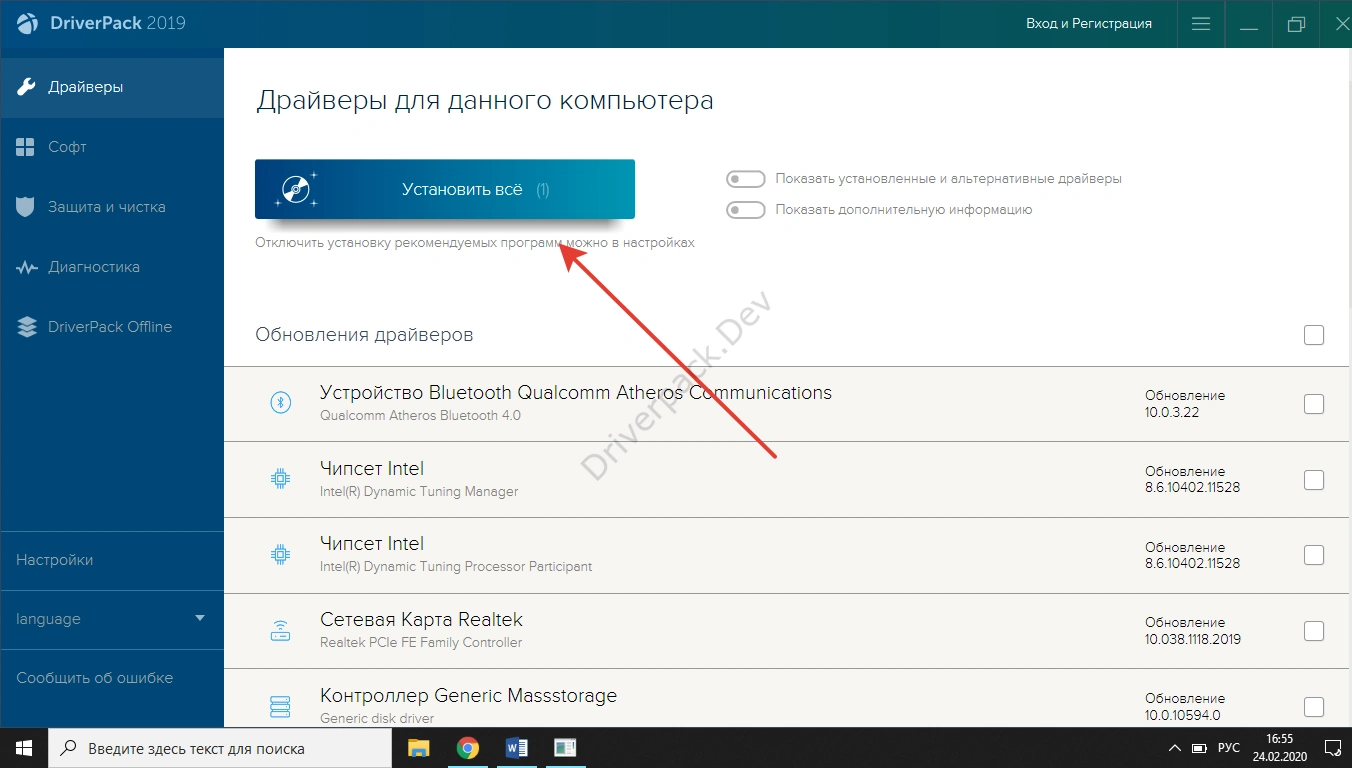Screen dimensions: 1352x768
Task: Click update version 10.0.3.22
Action: [1170, 412]
